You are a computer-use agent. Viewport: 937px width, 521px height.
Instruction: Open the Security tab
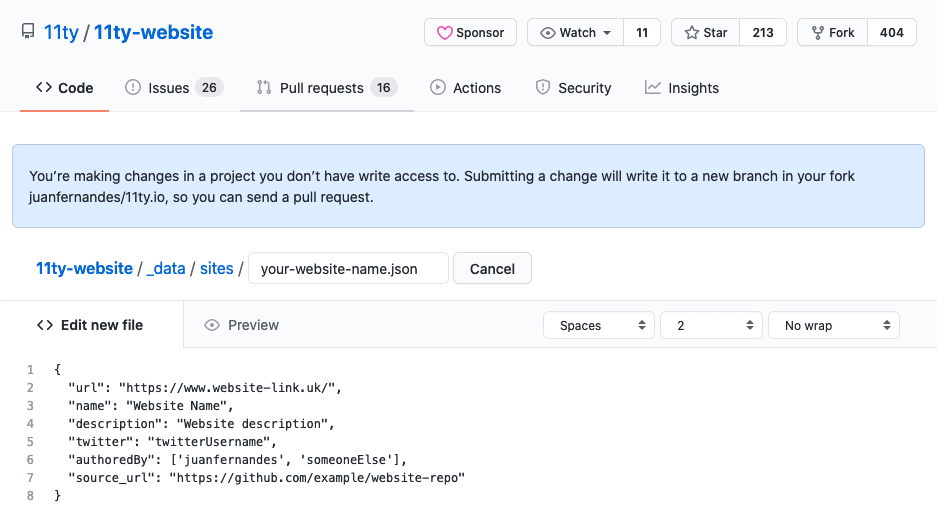pos(573,88)
